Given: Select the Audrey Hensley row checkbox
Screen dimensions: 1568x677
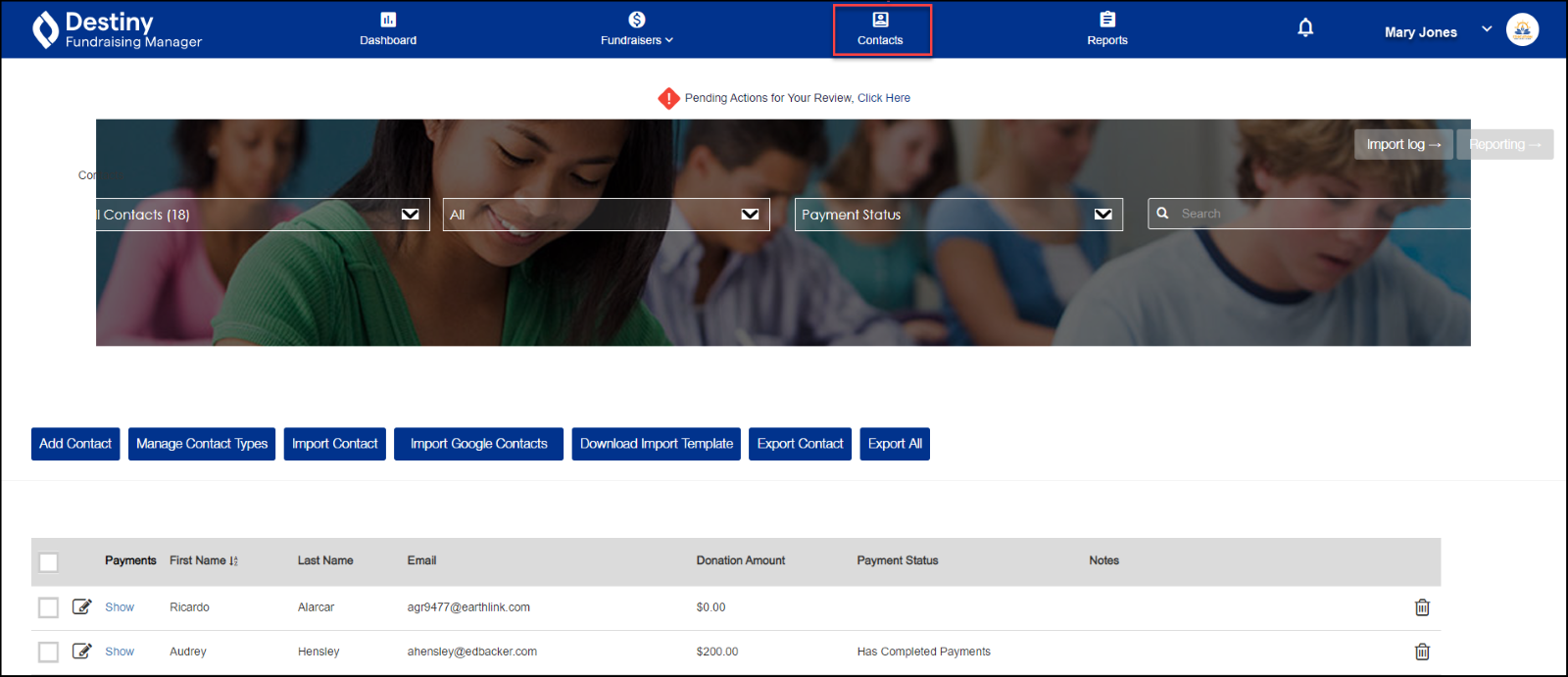Looking at the screenshot, I should coord(49,652).
